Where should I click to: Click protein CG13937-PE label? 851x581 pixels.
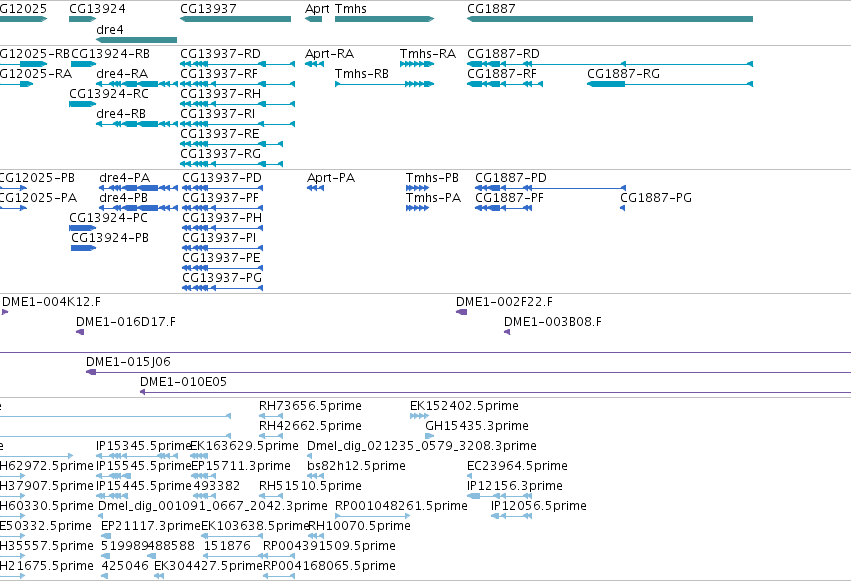pos(221,259)
